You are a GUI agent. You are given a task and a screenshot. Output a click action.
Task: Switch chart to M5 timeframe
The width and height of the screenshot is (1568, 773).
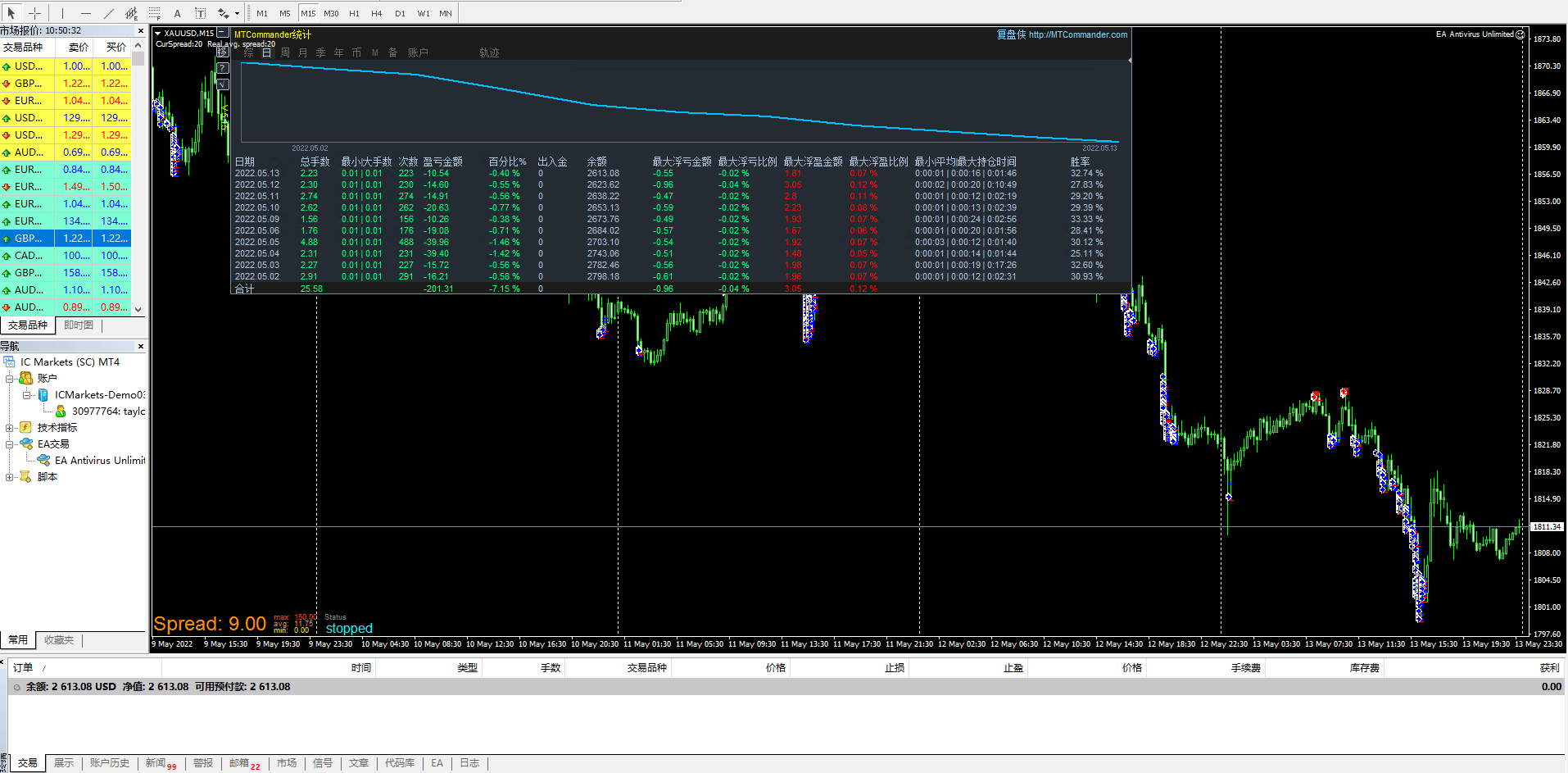284,13
